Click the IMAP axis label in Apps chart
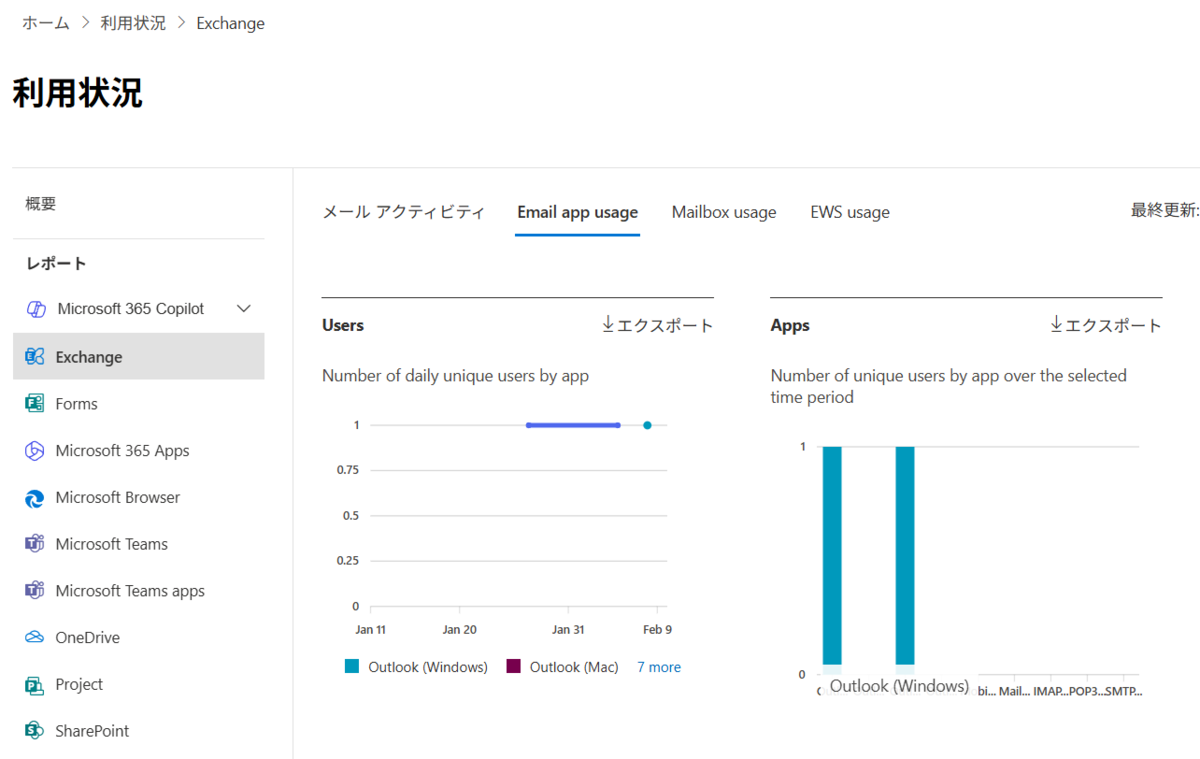The width and height of the screenshot is (1200, 759). pyautogui.click(x=1050, y=691)
